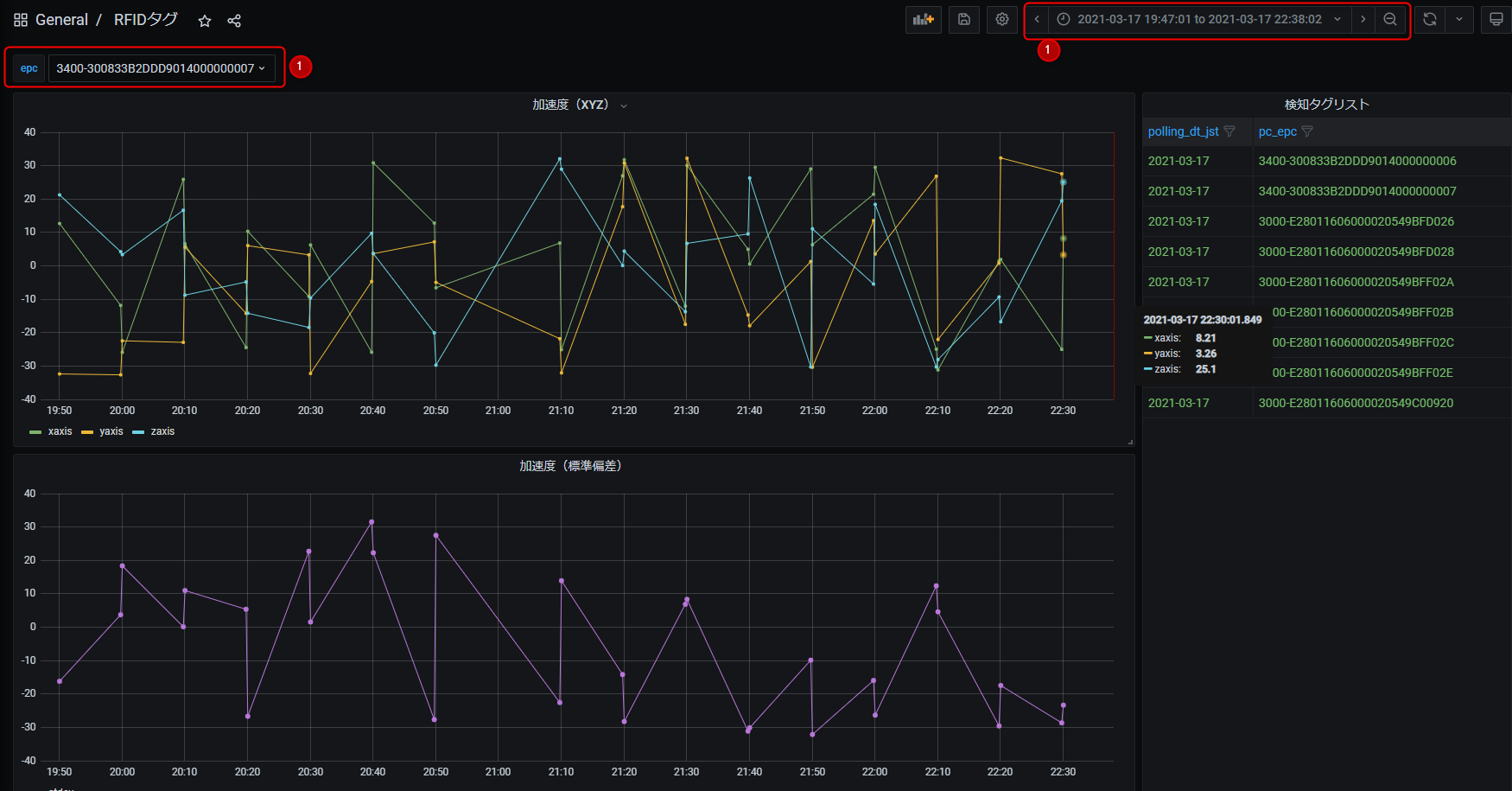Shift time range back with the left arrow
This screenshot has height=791, width=1512.
[x=1036, y=19]
